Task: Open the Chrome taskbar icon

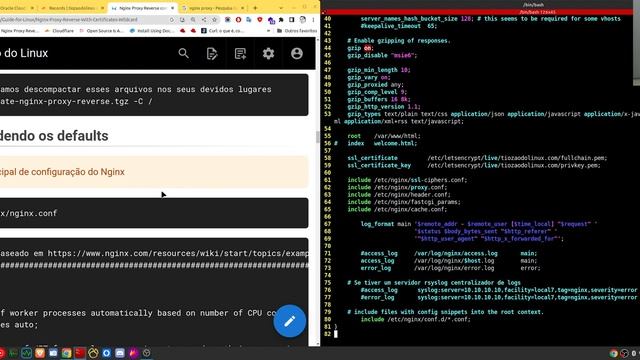Action: (x=67, y=353)
